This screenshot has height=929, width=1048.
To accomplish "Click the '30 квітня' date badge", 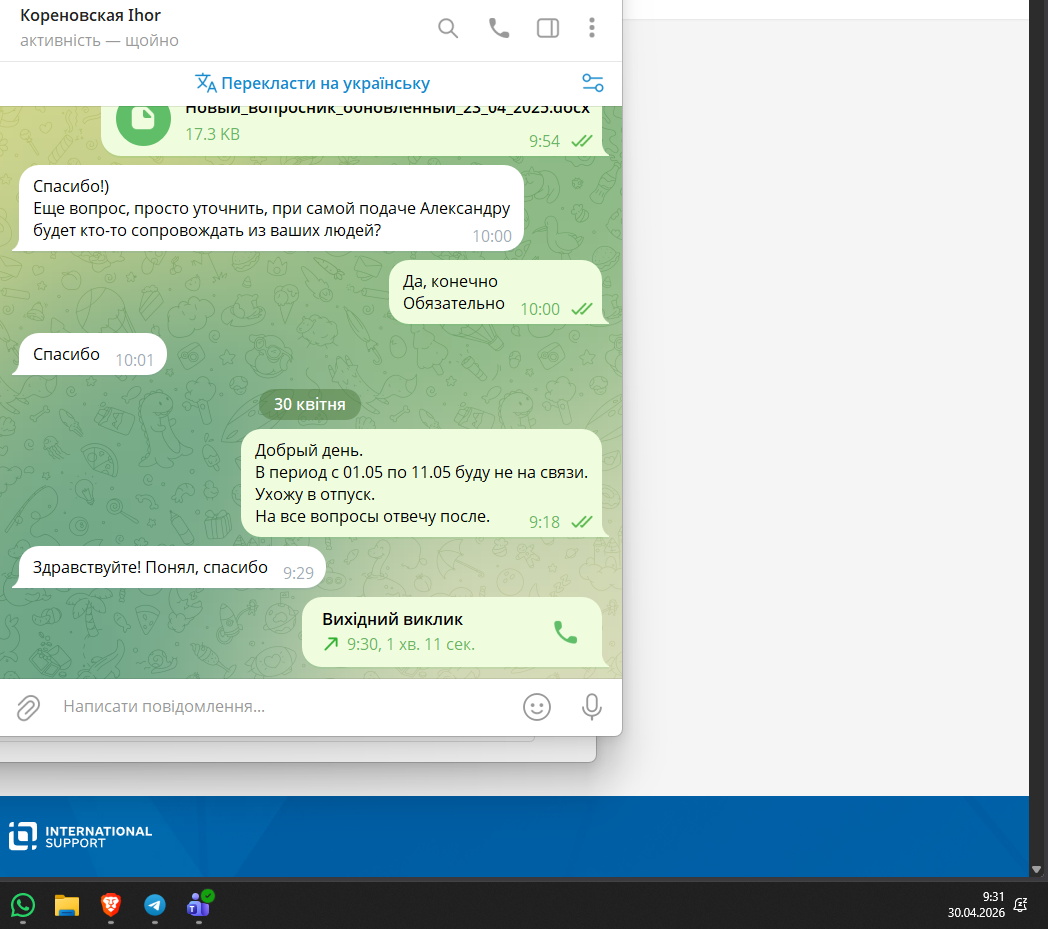I will point(309,404).
